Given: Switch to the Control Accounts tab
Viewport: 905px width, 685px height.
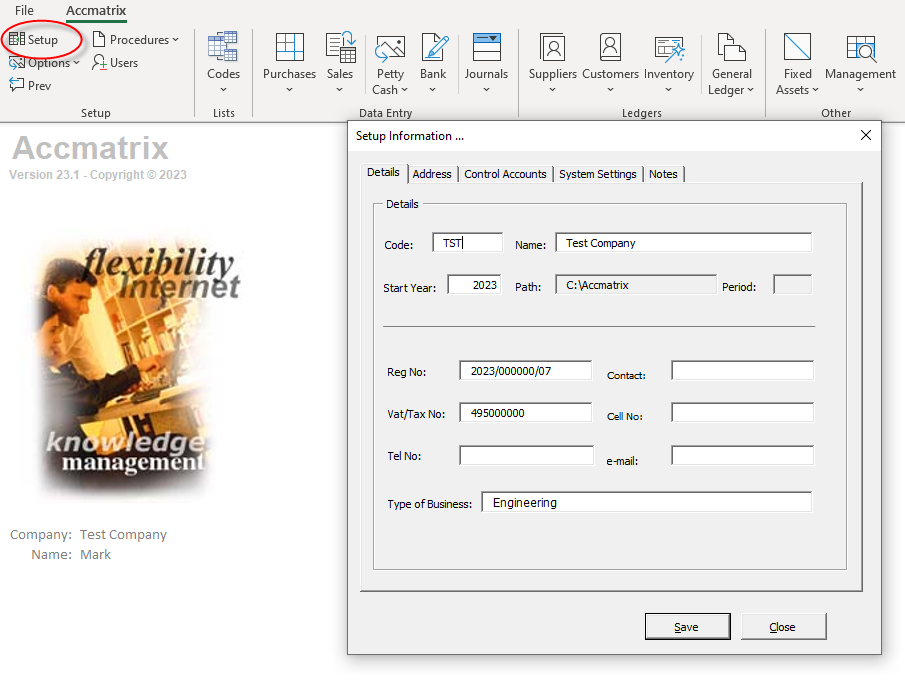Looking at the screenshot, I should point(505,174).
